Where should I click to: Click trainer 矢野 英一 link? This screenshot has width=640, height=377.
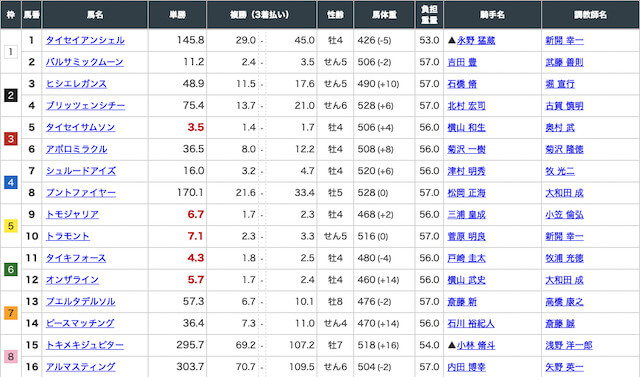564,367
